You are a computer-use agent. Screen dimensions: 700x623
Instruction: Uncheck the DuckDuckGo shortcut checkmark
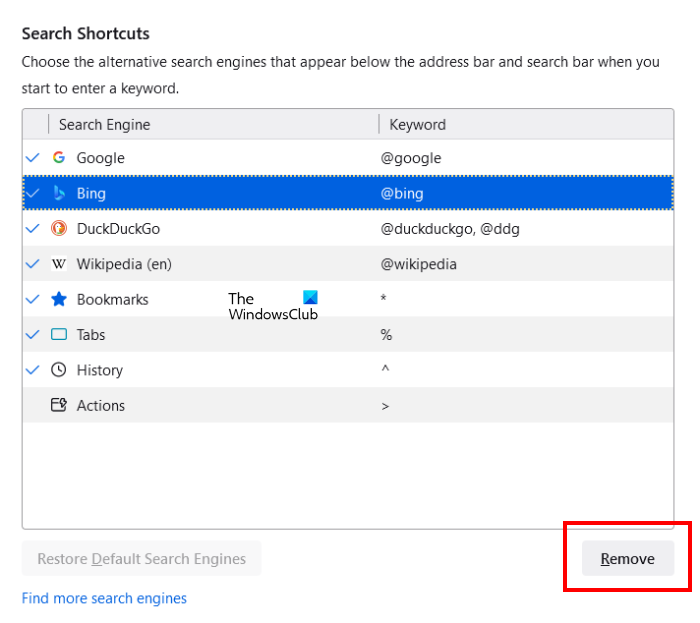click(33, 229)
